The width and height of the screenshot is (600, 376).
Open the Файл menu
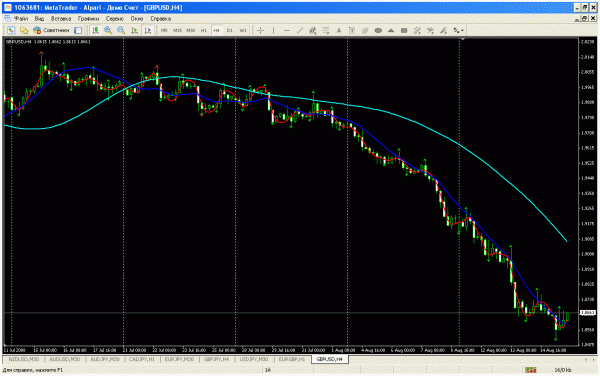click(x=21, y=18)
